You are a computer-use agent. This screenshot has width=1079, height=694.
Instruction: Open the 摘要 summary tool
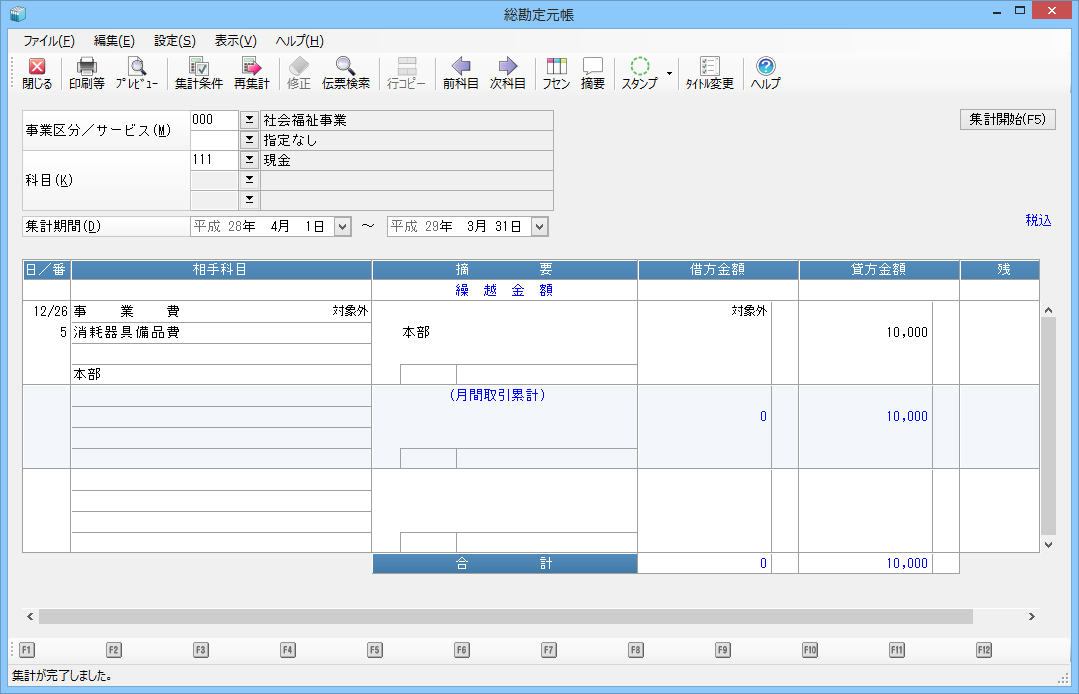[x=593, y=74]
